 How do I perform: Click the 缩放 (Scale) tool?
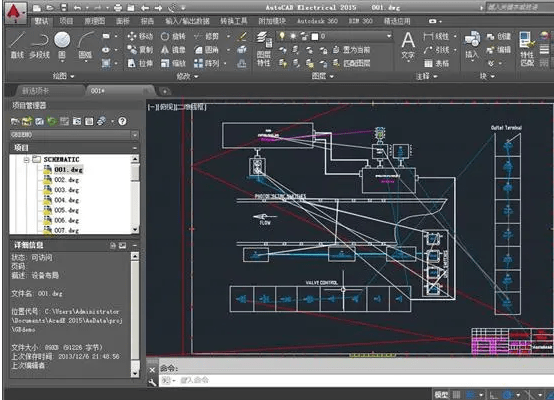tap(173, 63)
